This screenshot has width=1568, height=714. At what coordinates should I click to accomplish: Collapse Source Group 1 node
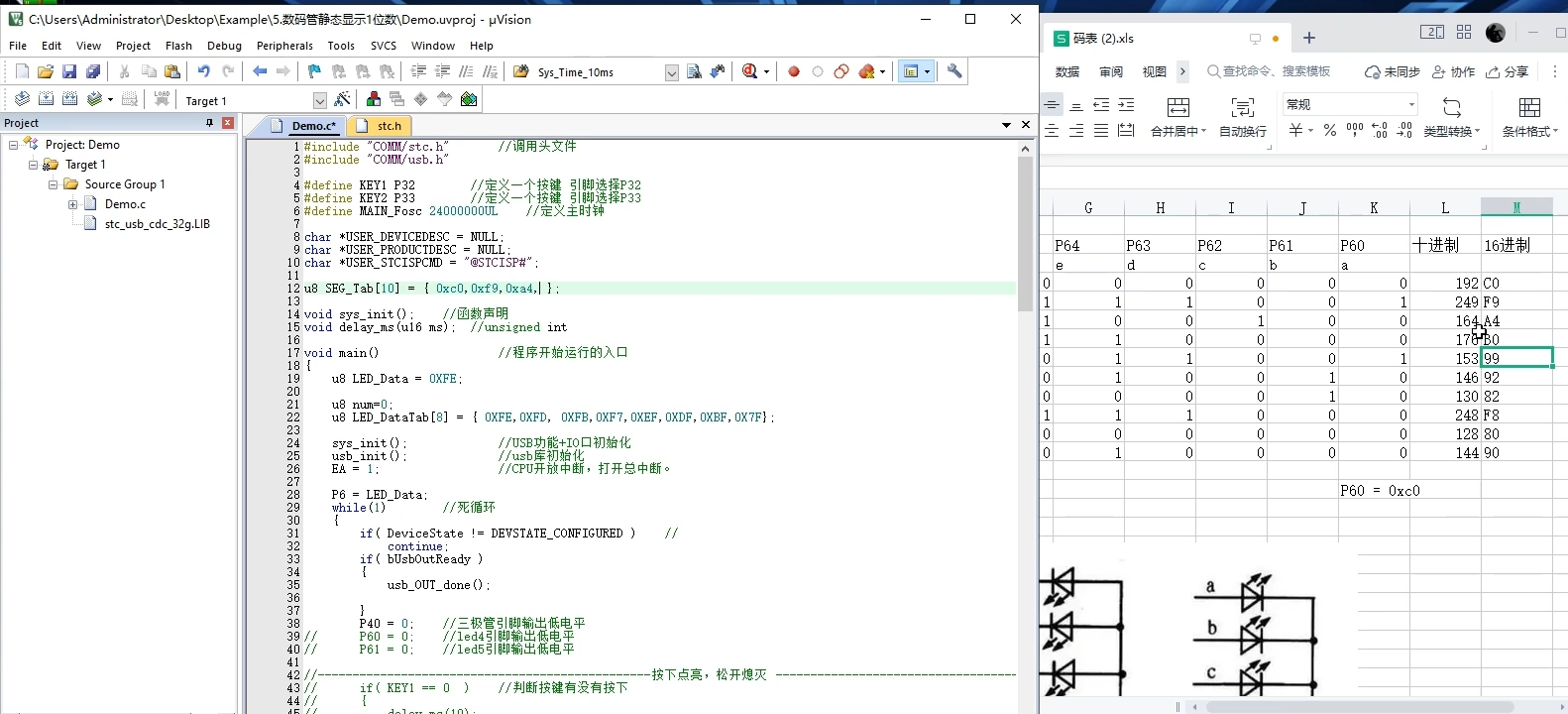click(x=53, y=184)
